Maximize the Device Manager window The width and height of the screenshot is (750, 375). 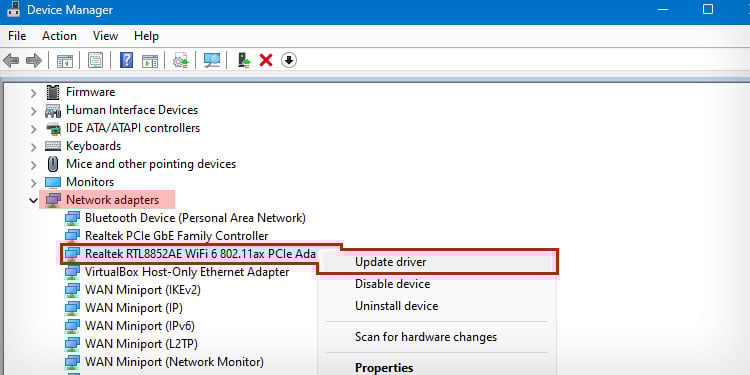pyautogui.click(x=708, y=10)
